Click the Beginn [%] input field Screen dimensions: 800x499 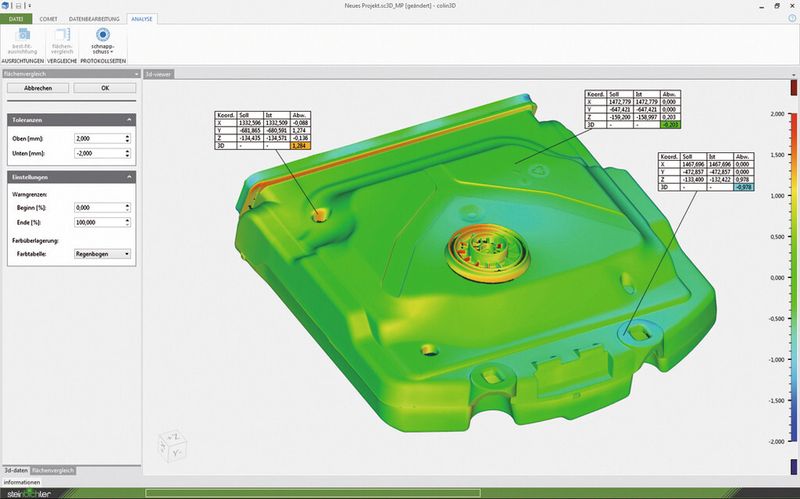click(99, 208)
